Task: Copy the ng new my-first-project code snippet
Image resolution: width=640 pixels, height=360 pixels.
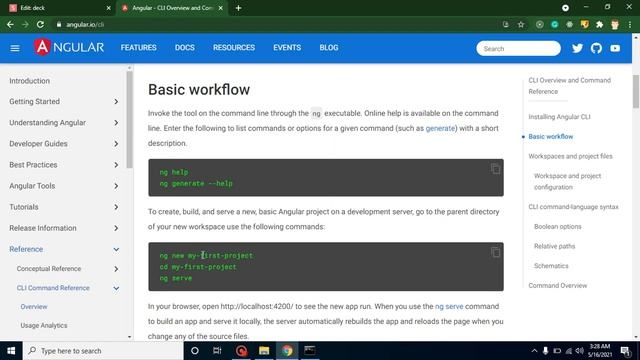Action: 495,252
